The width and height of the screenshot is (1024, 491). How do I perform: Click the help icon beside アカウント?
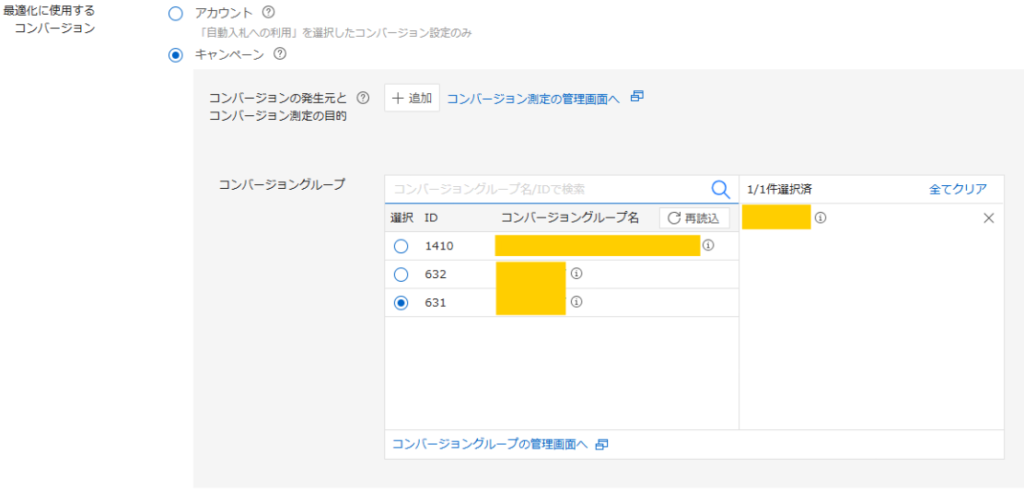268,13
